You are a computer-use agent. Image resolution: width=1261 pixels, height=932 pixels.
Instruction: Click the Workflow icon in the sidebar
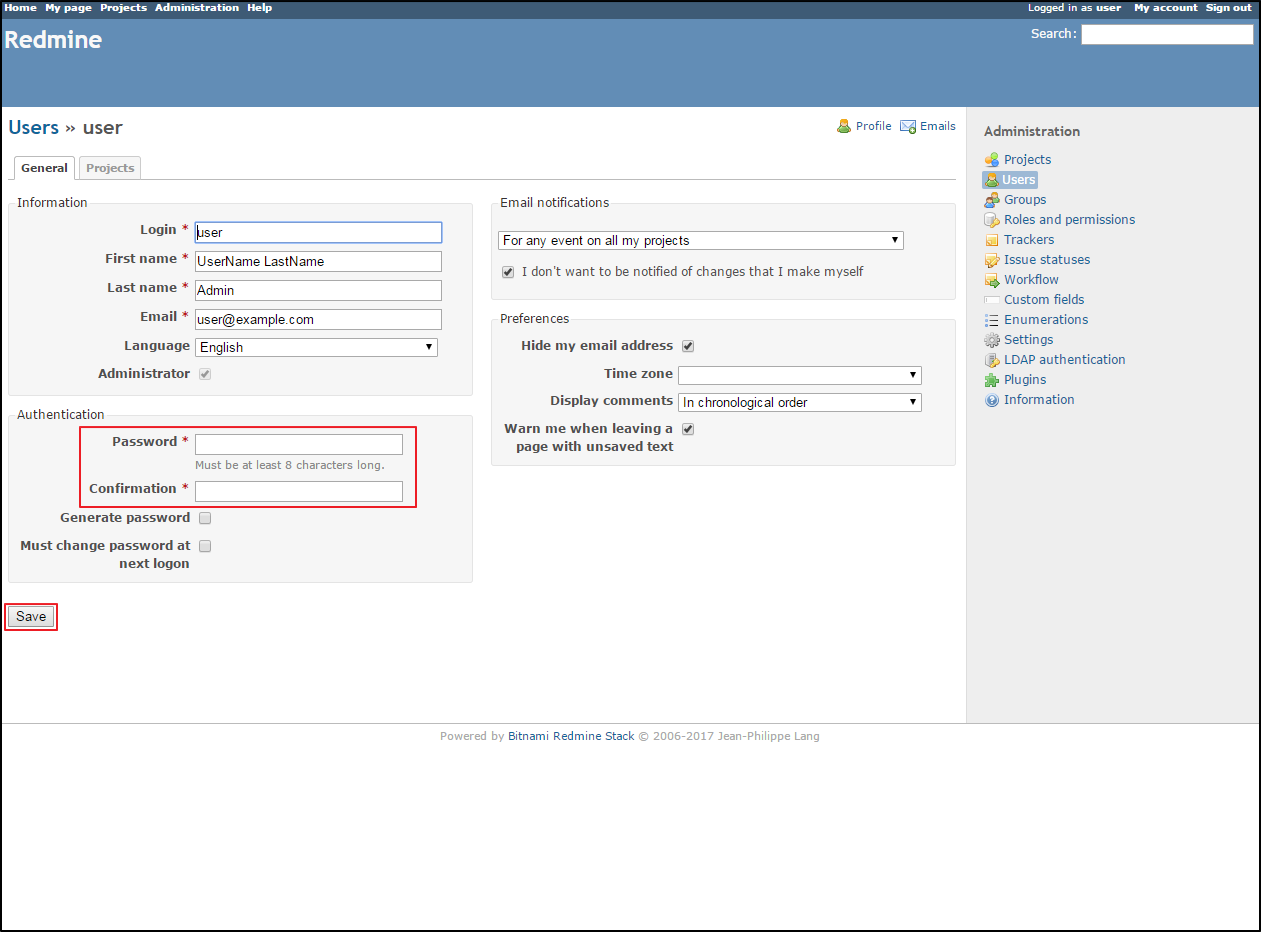point(992,280)
